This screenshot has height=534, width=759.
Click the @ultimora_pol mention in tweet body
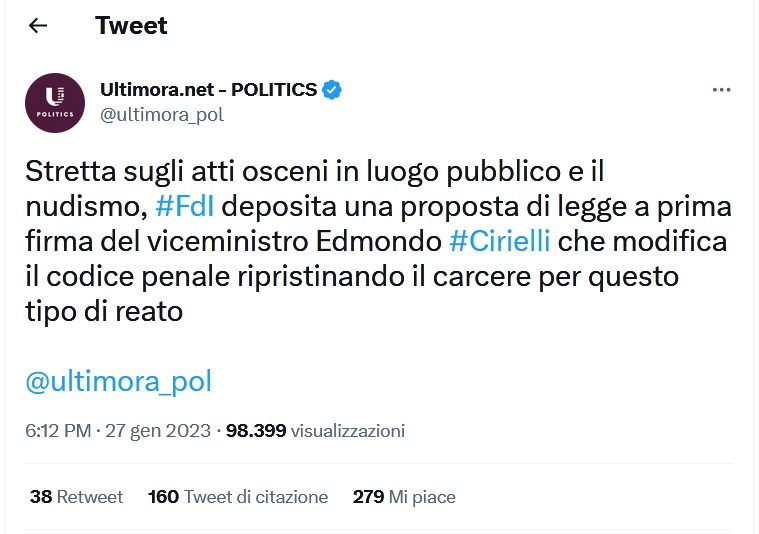[x=118, y=381]
